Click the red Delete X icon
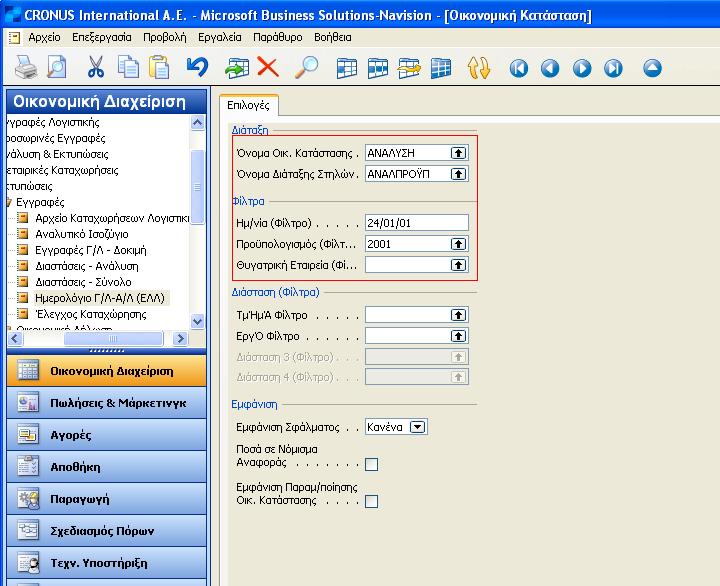This screenshot has width=720, height=586. coord(268,68)
